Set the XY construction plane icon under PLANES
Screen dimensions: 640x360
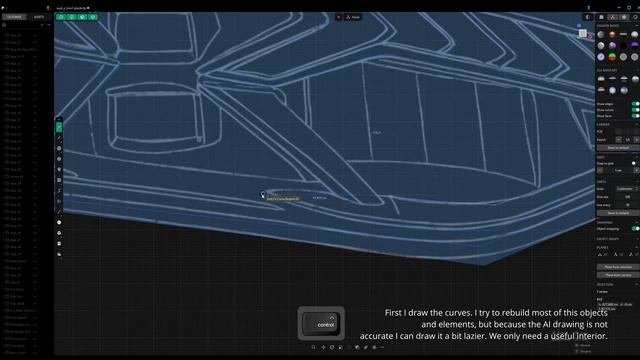click(600, 254)
